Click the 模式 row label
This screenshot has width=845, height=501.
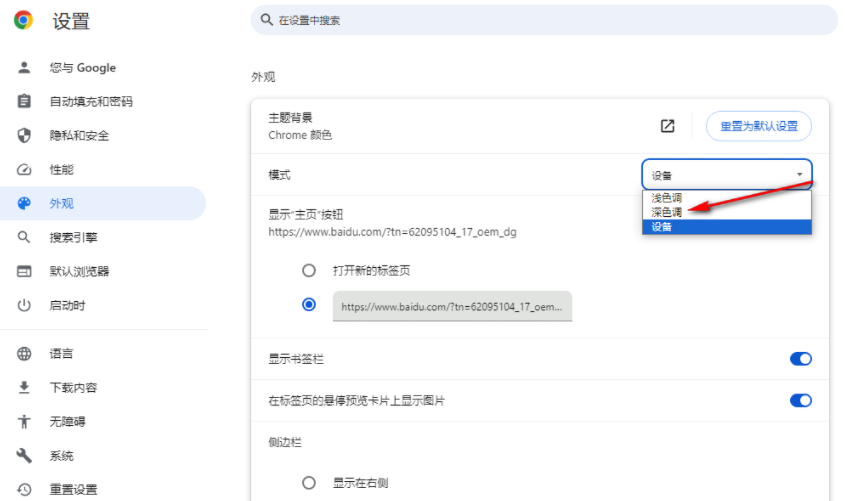[x=279, y=175]
